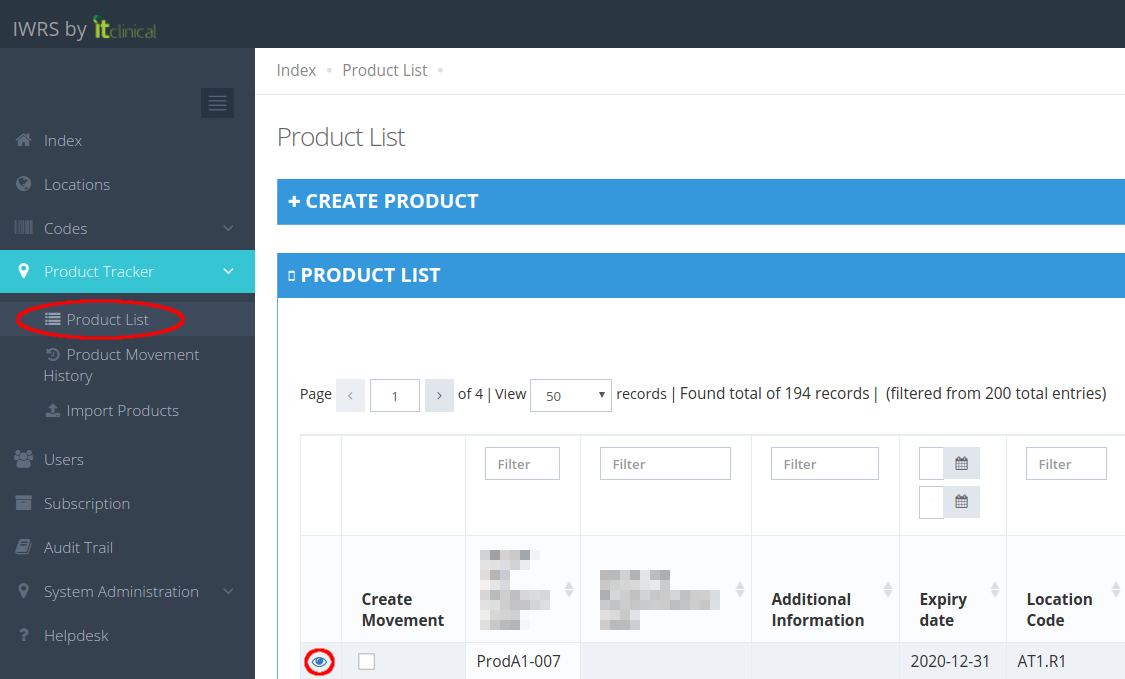Click the Product Movement History clock icon

pos(52,354)
